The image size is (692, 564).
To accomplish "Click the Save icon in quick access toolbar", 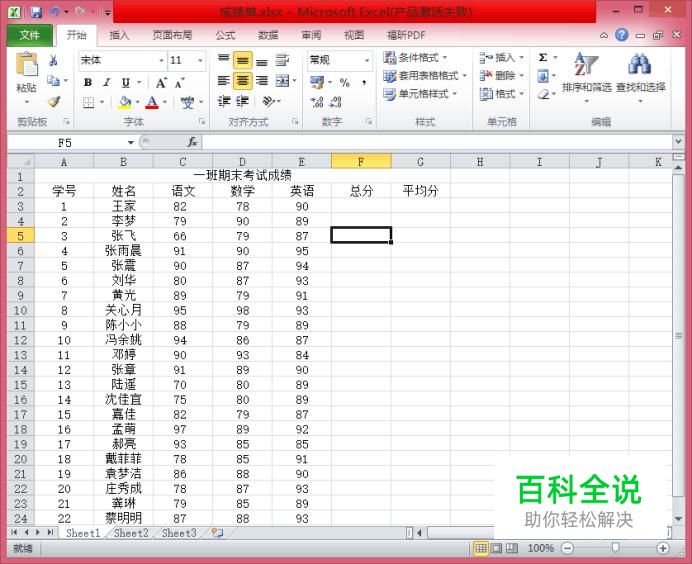I will [36, 12].
